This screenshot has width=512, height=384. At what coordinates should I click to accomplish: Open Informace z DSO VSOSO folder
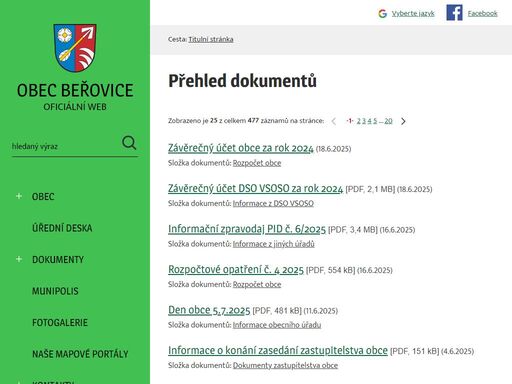(273, 203)
